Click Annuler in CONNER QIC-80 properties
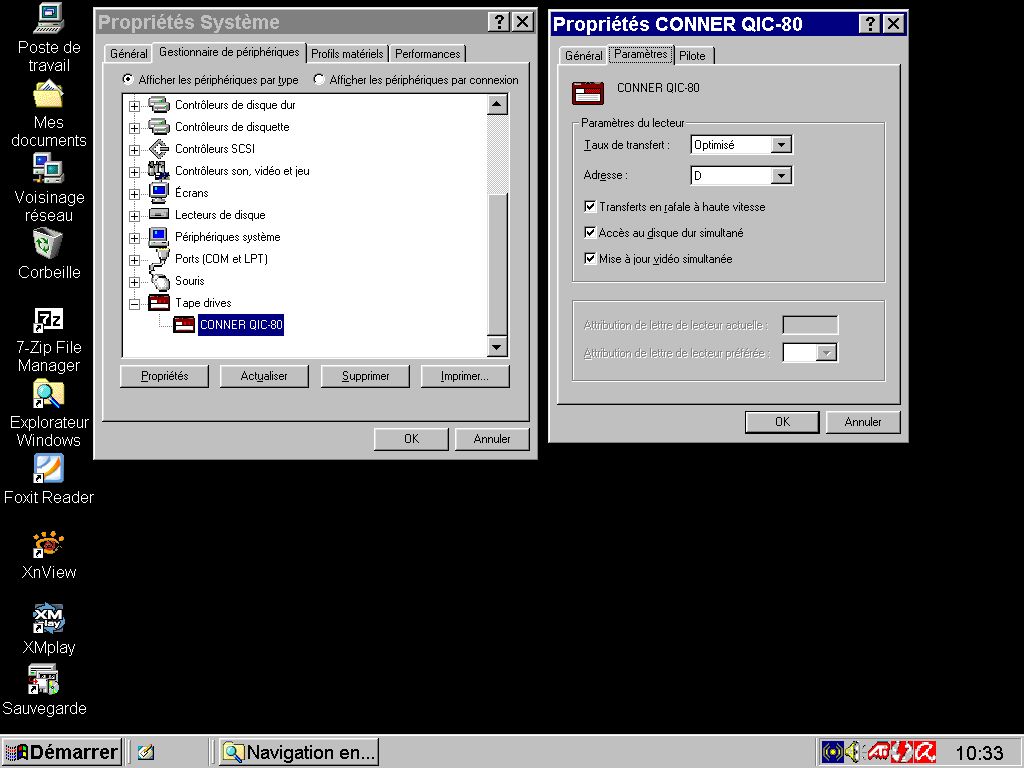 pos(863,422)
